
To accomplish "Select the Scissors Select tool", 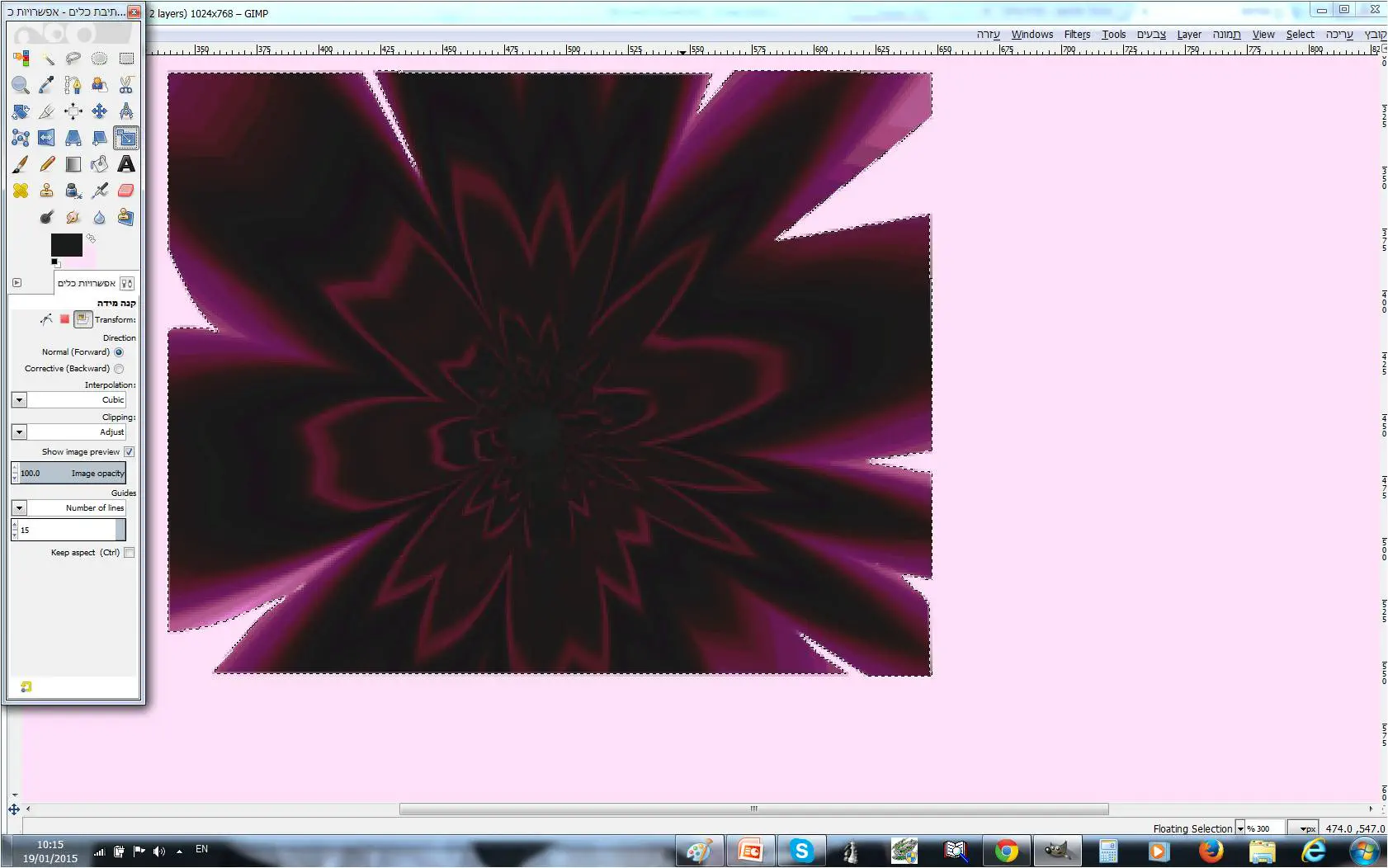I will point(125,85).
